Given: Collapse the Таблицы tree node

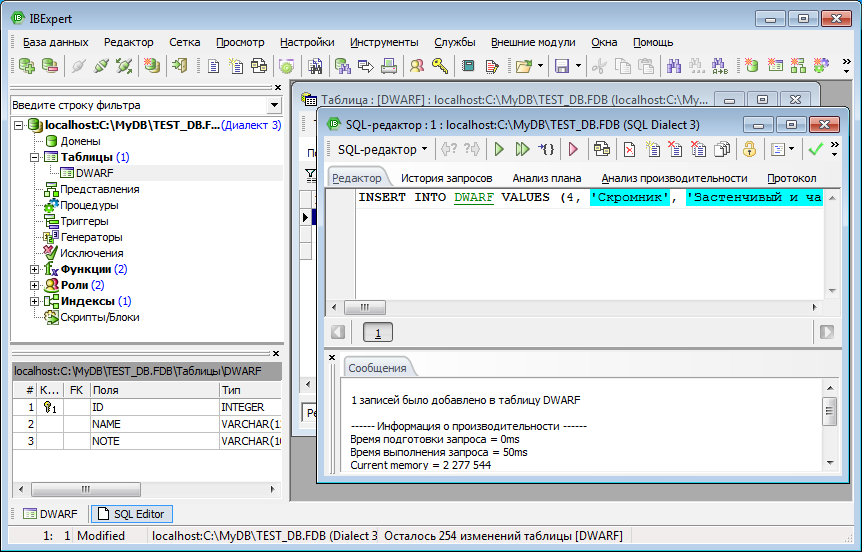Looking at the screenshot, I should coord(35,157).
